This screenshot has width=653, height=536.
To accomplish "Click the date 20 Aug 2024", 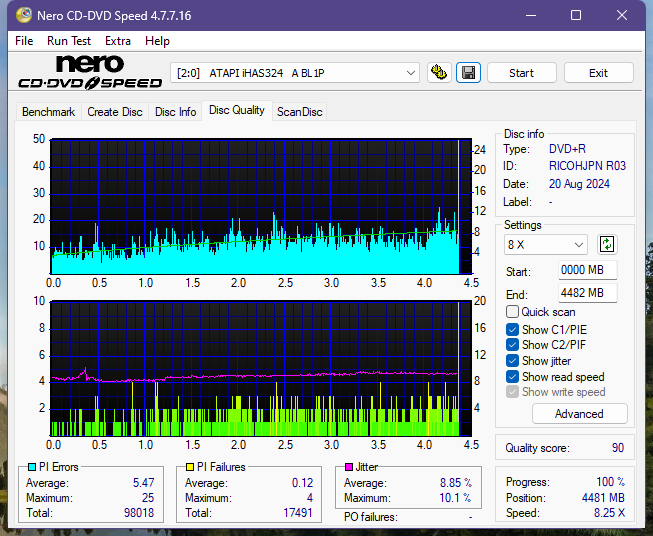I will click(579, 184).
